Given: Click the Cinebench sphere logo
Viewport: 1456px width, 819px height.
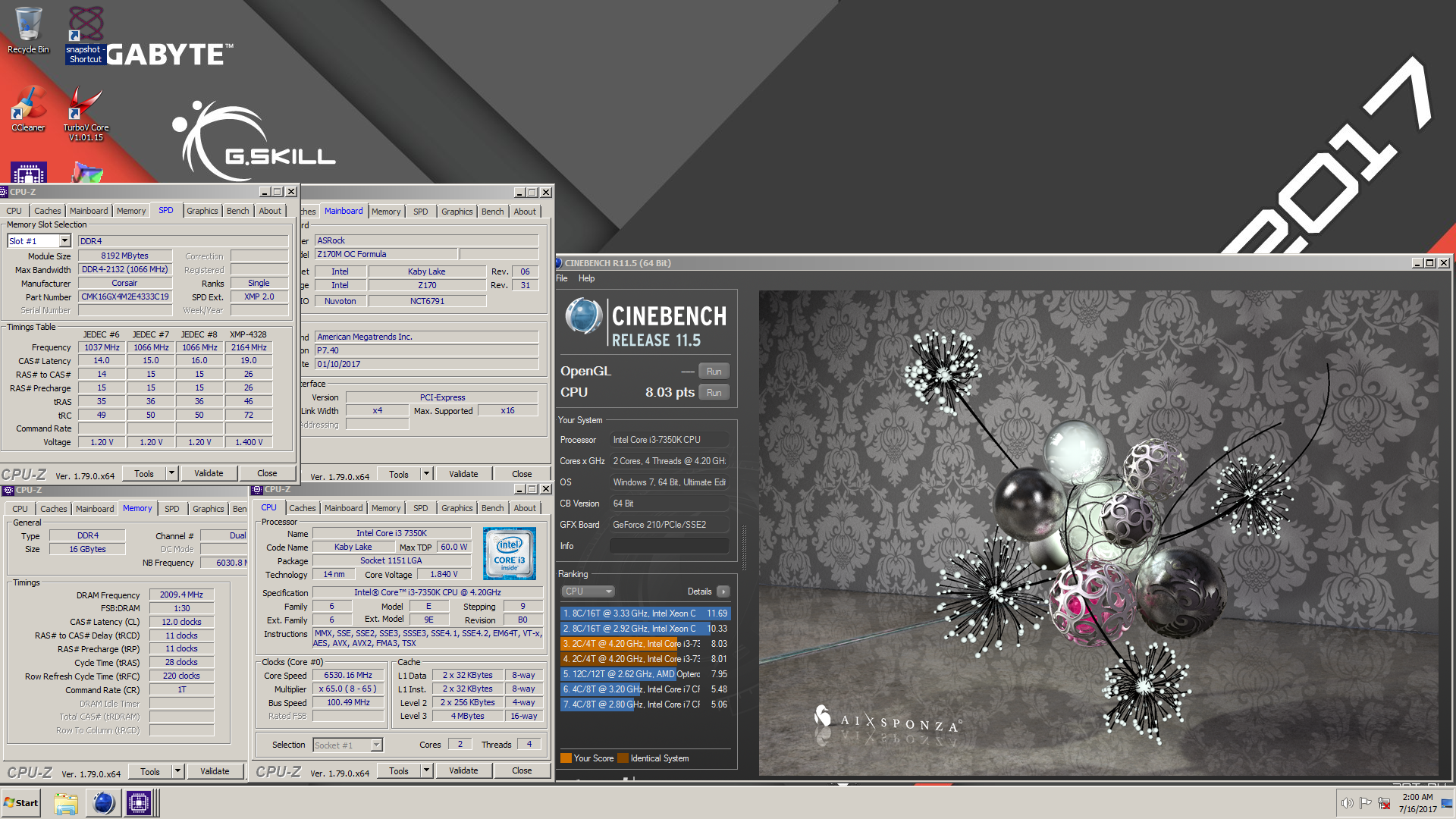Looking at the screenshot, I should tap(584, 317).
